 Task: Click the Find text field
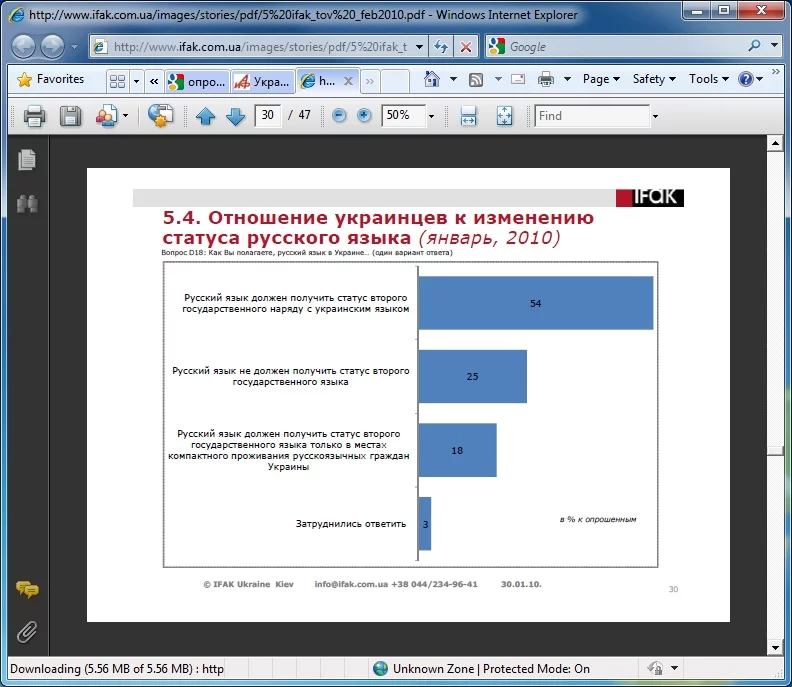coord(592,116)
